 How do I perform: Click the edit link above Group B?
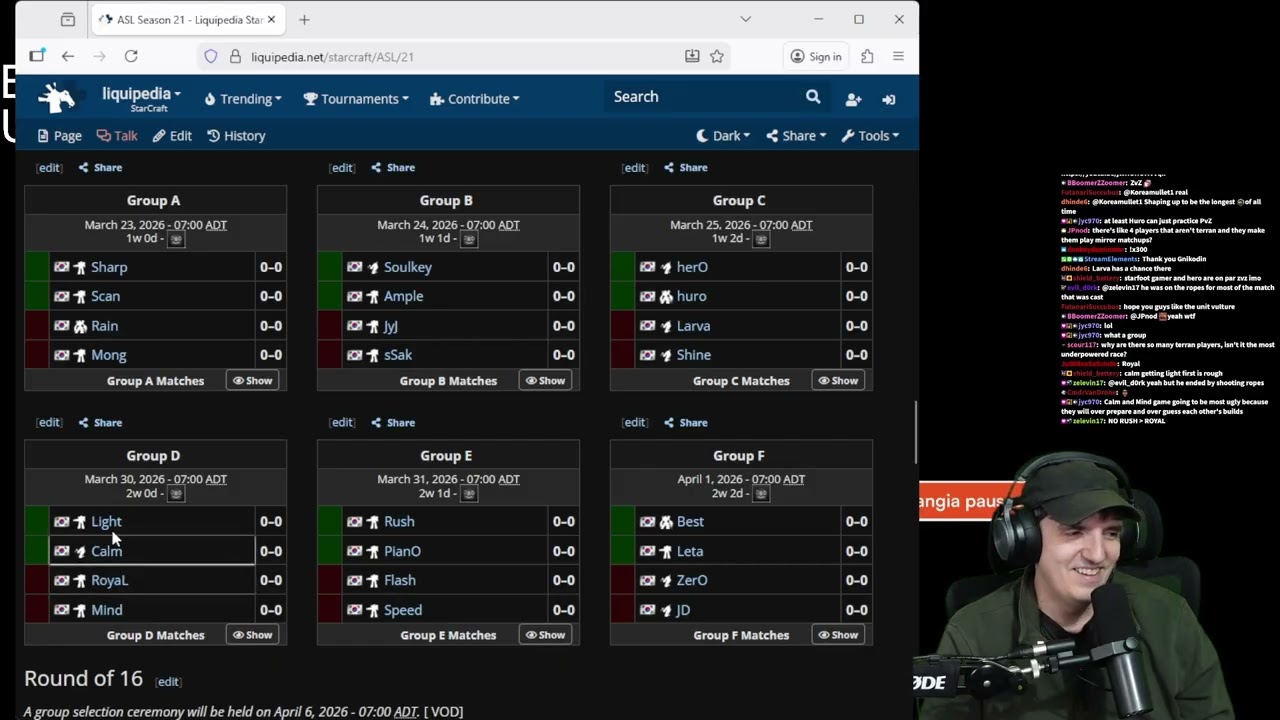pos(342,168)
